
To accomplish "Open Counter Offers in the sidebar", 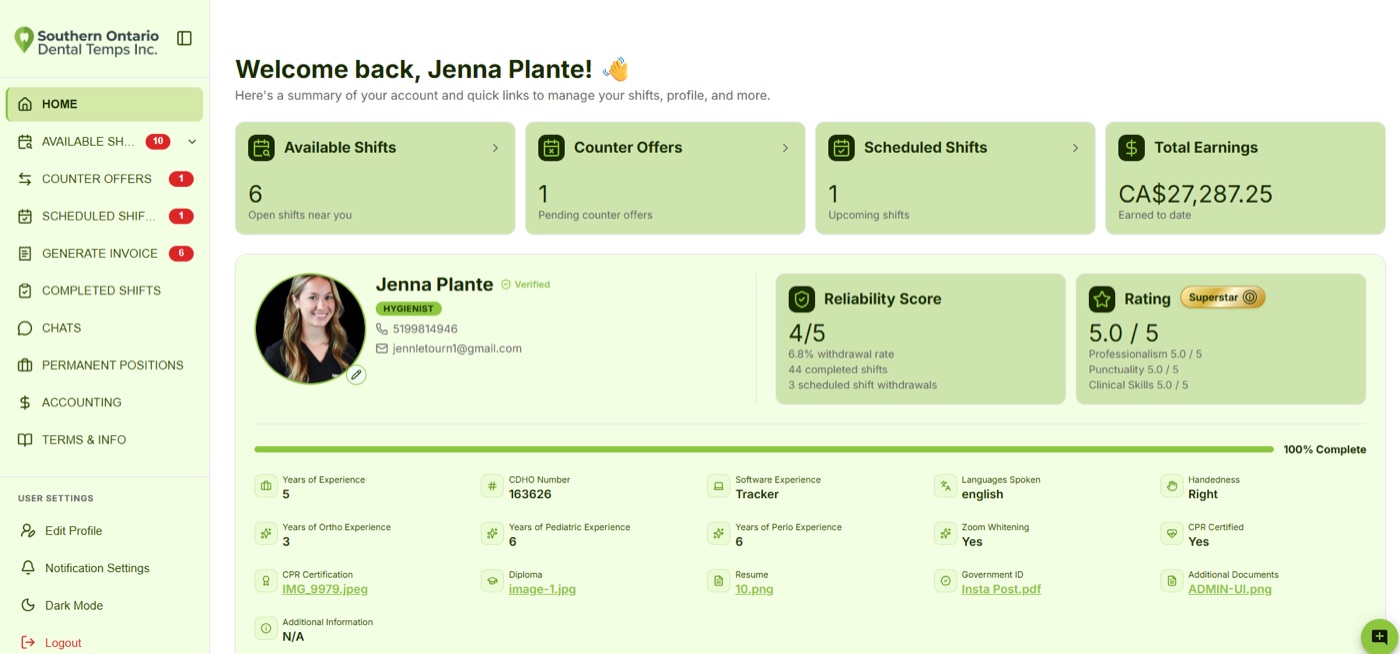I will [x=105, y=179].
